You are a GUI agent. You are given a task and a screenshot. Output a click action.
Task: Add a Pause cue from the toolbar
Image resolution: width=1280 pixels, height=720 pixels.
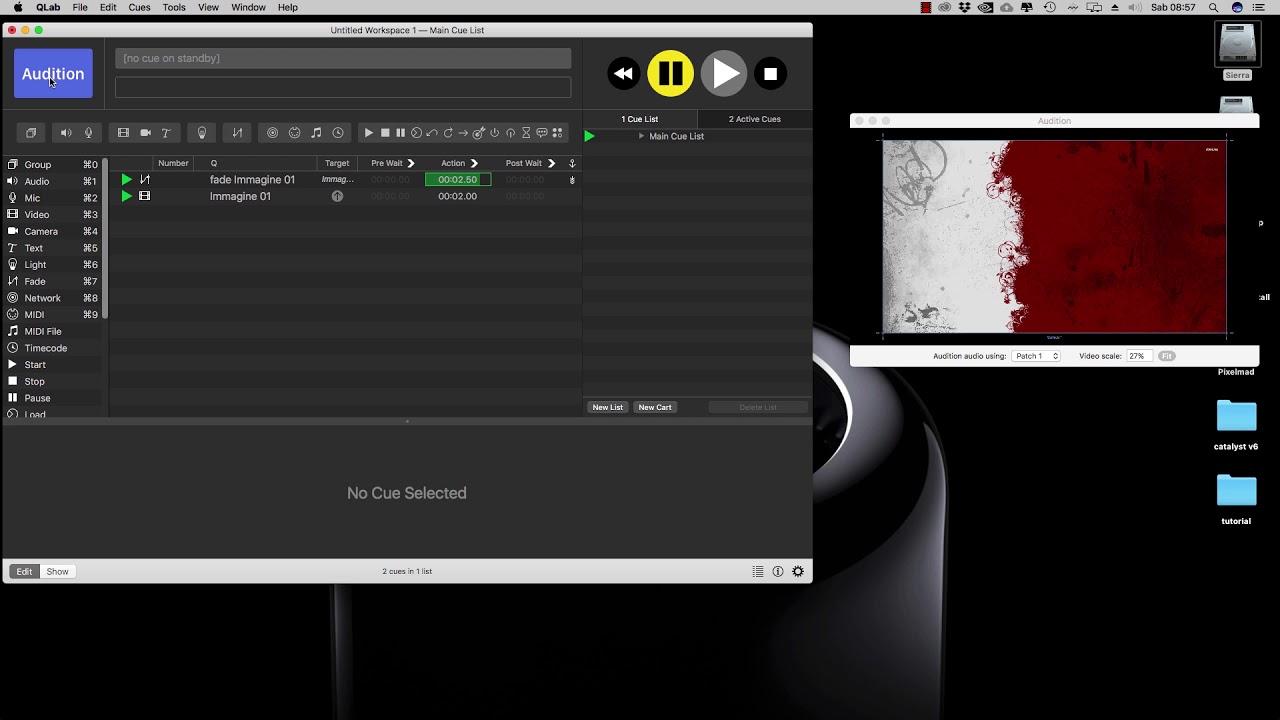(x=400, y=133)
